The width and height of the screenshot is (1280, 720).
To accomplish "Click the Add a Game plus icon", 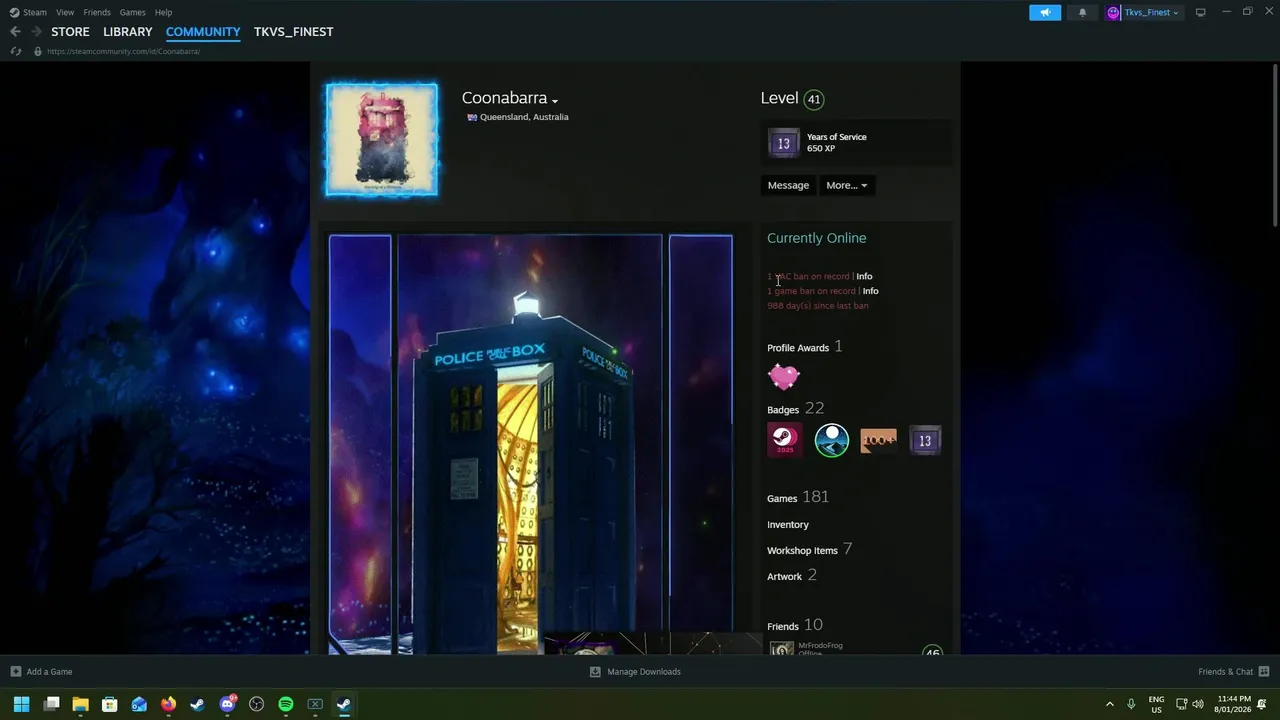I will click(15, 671).
